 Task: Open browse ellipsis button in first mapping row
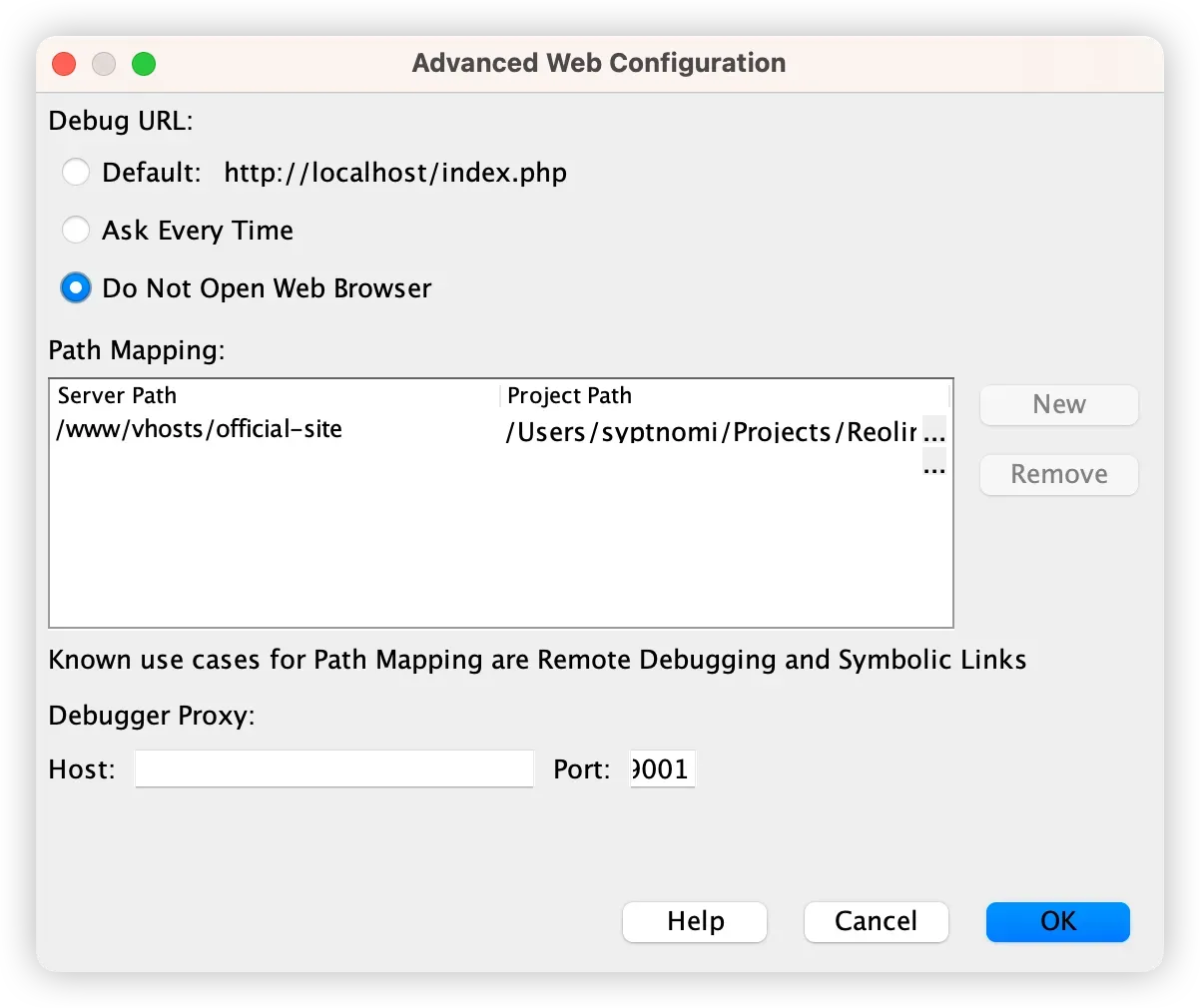click(x=934, y=431)
